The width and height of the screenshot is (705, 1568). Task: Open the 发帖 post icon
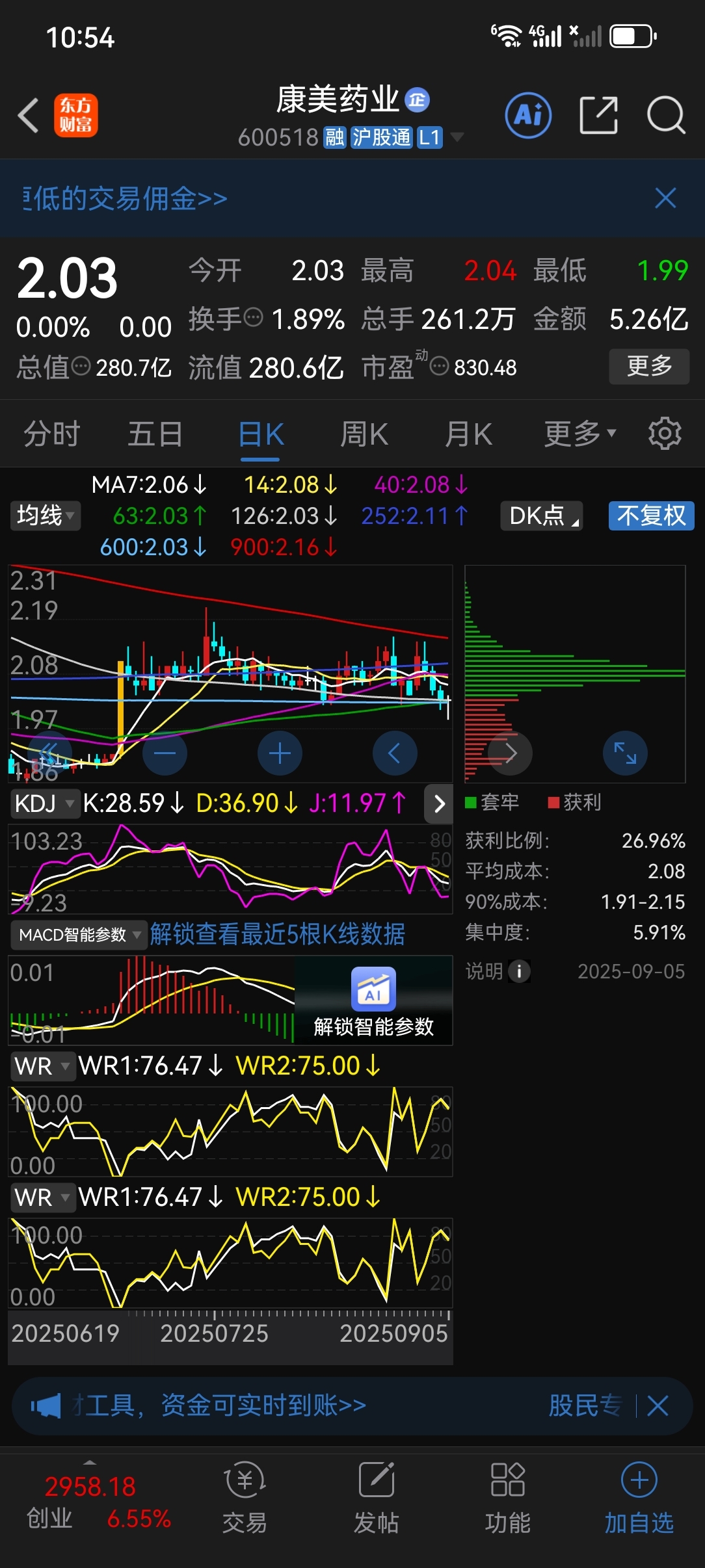[x=377, y=1499]
